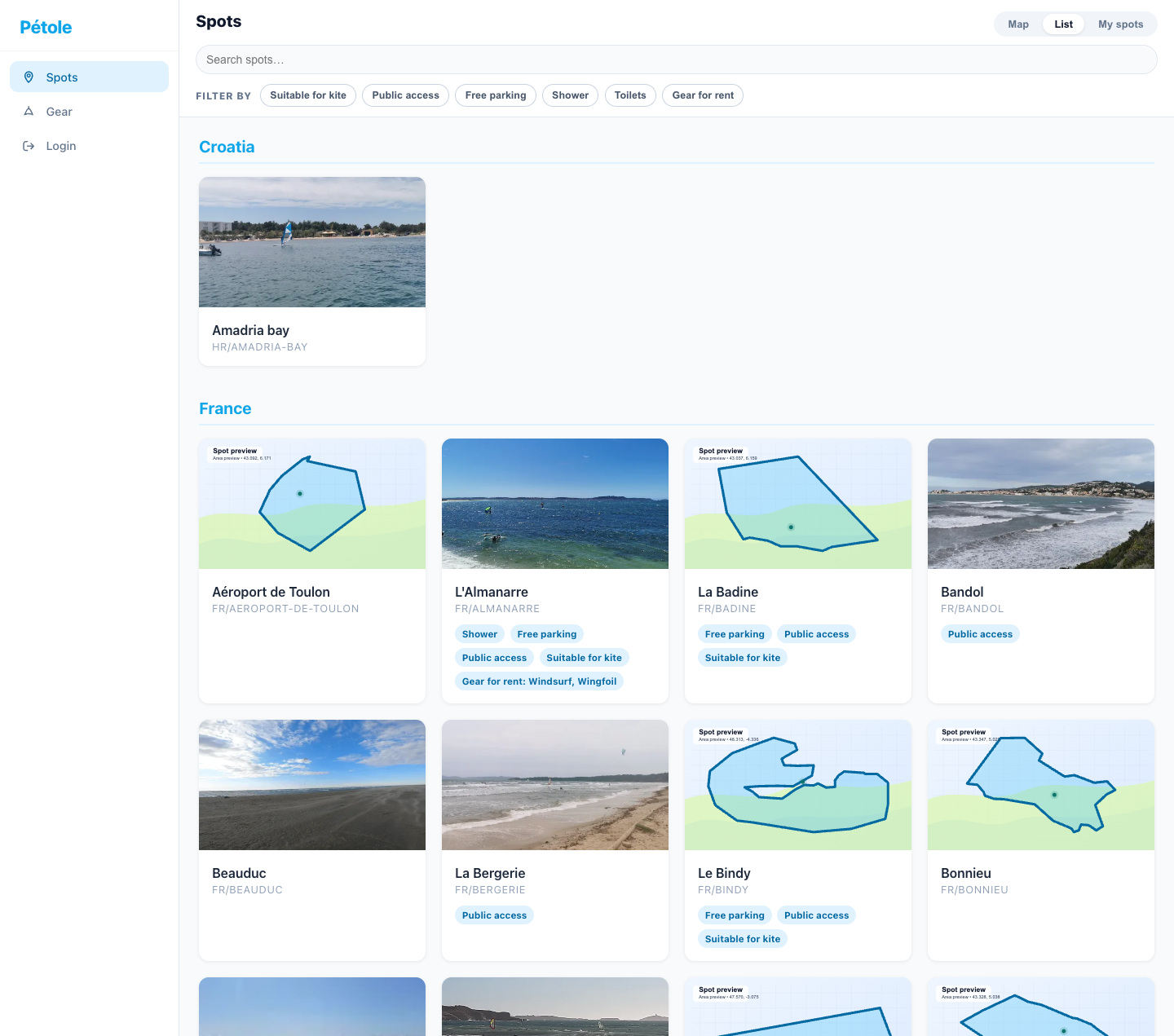Click the FR/BANDOL slug text

[972, 609]
